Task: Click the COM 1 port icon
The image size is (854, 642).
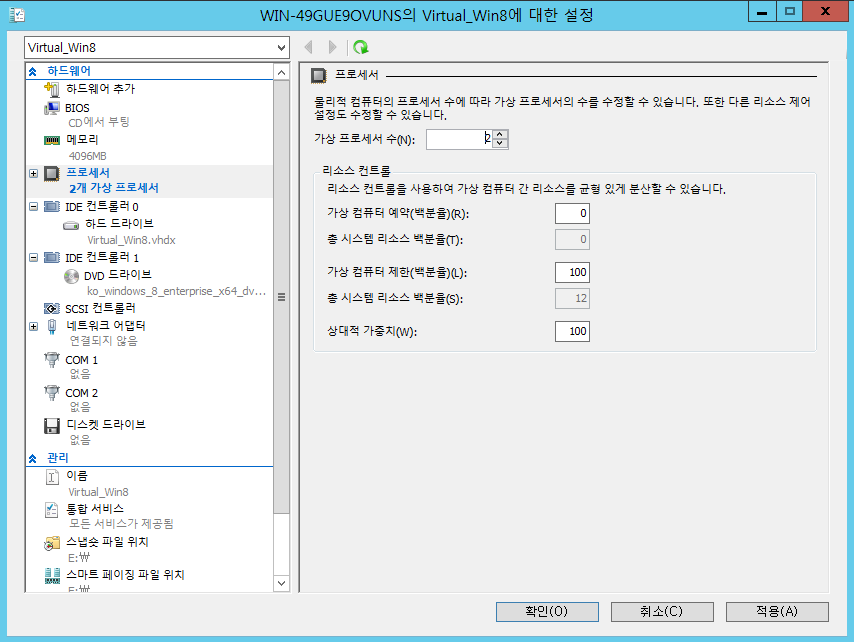Action: pos(52,359)
